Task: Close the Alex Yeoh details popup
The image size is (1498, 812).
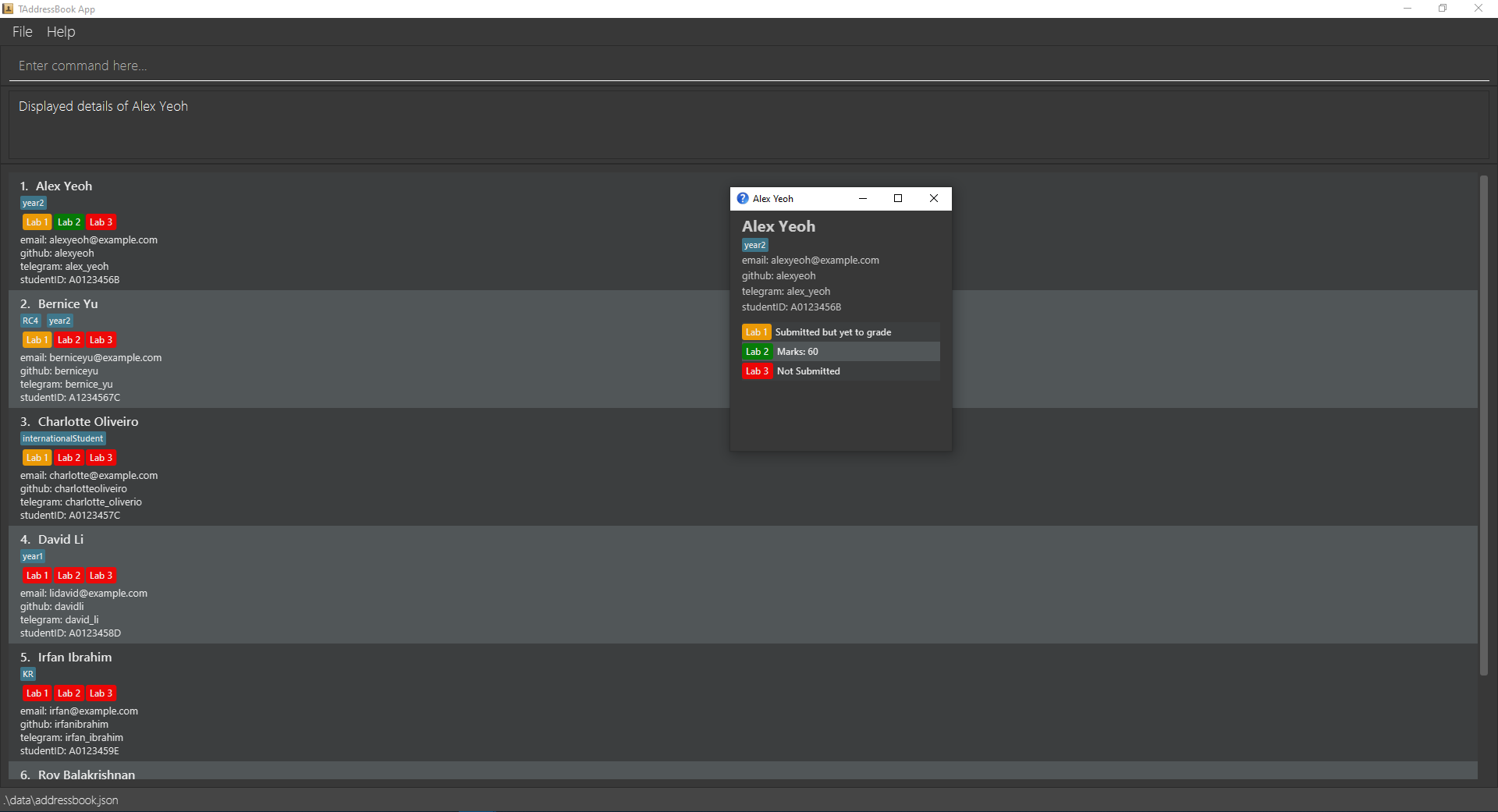Action: click(934, 198)
